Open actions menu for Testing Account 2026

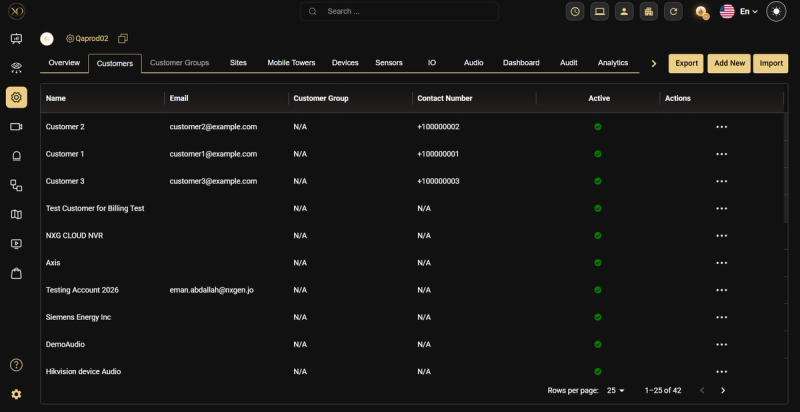(721, 290)
